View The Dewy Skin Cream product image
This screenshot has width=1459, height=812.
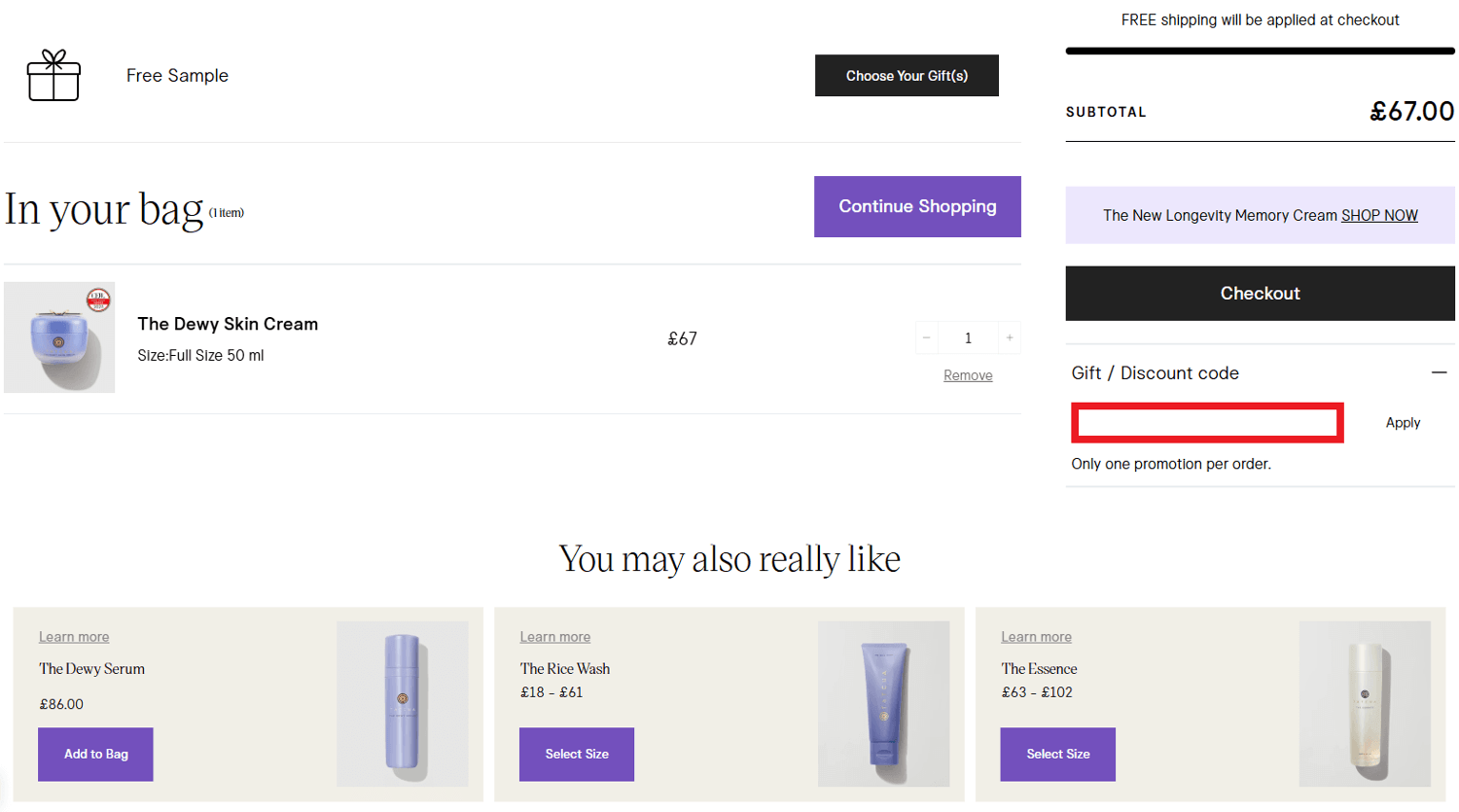[58, 337]
